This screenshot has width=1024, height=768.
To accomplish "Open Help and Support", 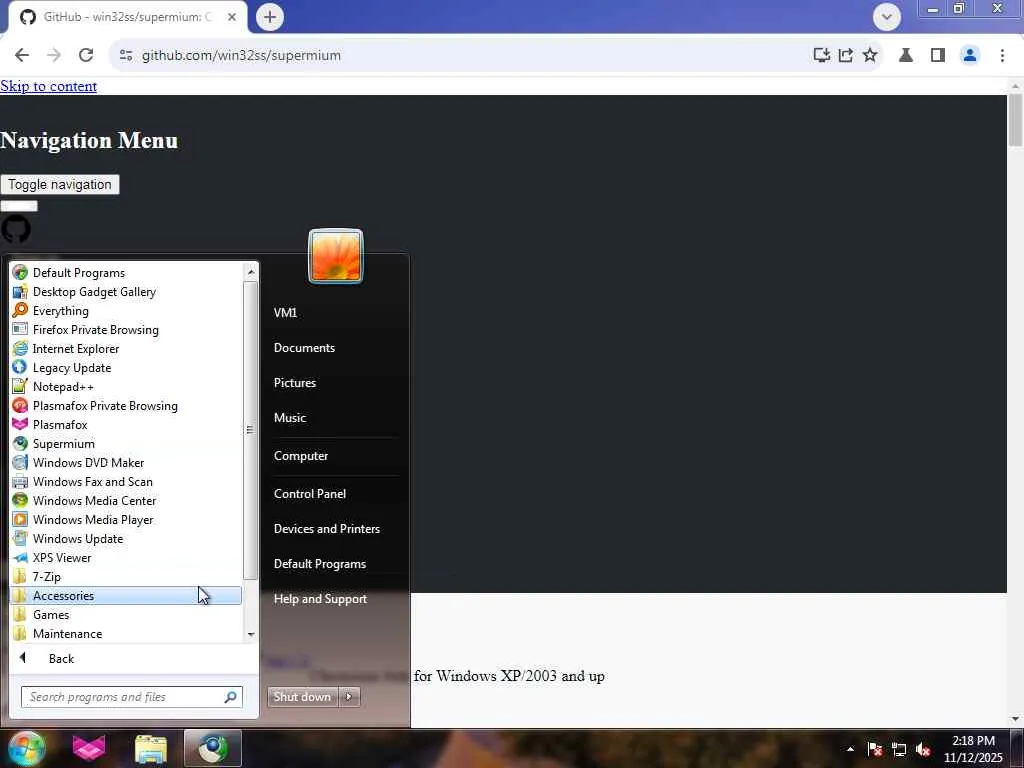I will 320,599.
